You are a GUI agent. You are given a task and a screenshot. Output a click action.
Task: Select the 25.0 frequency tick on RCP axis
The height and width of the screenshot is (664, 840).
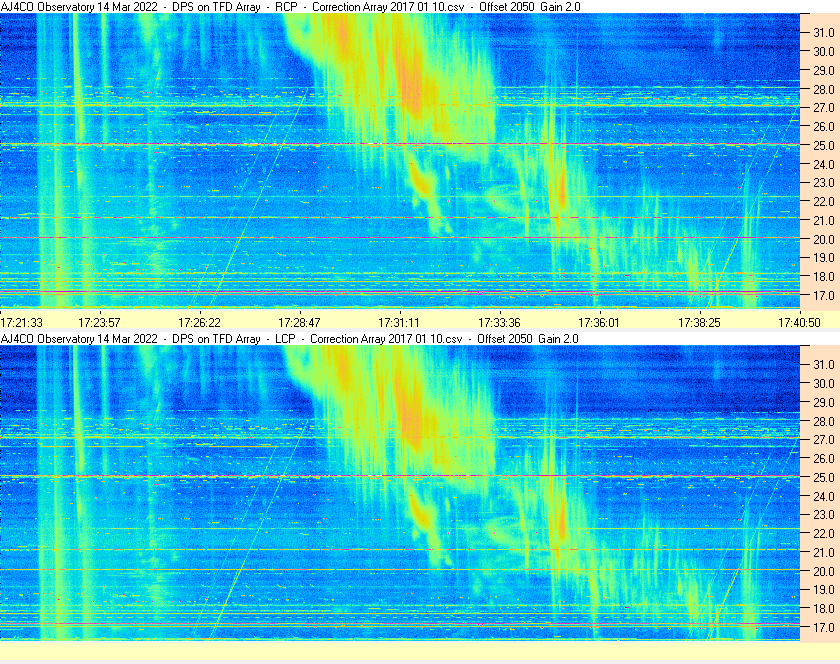pyautogui.click(x=824, y=145)
